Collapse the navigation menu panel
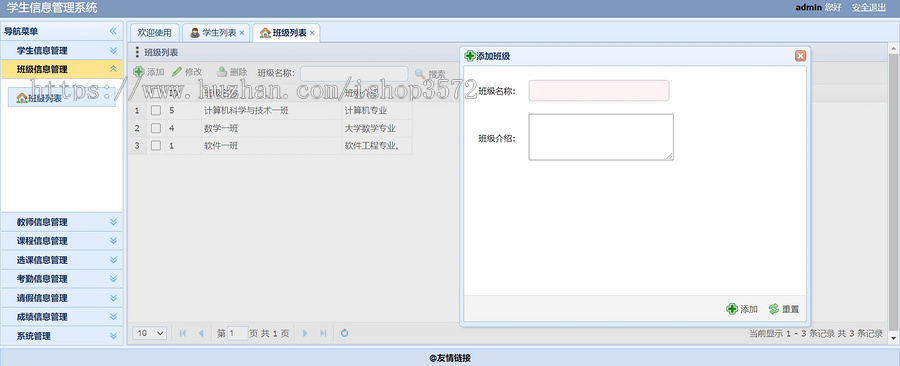The width and height of the screenshot is (900, 366). pos(113,31)
